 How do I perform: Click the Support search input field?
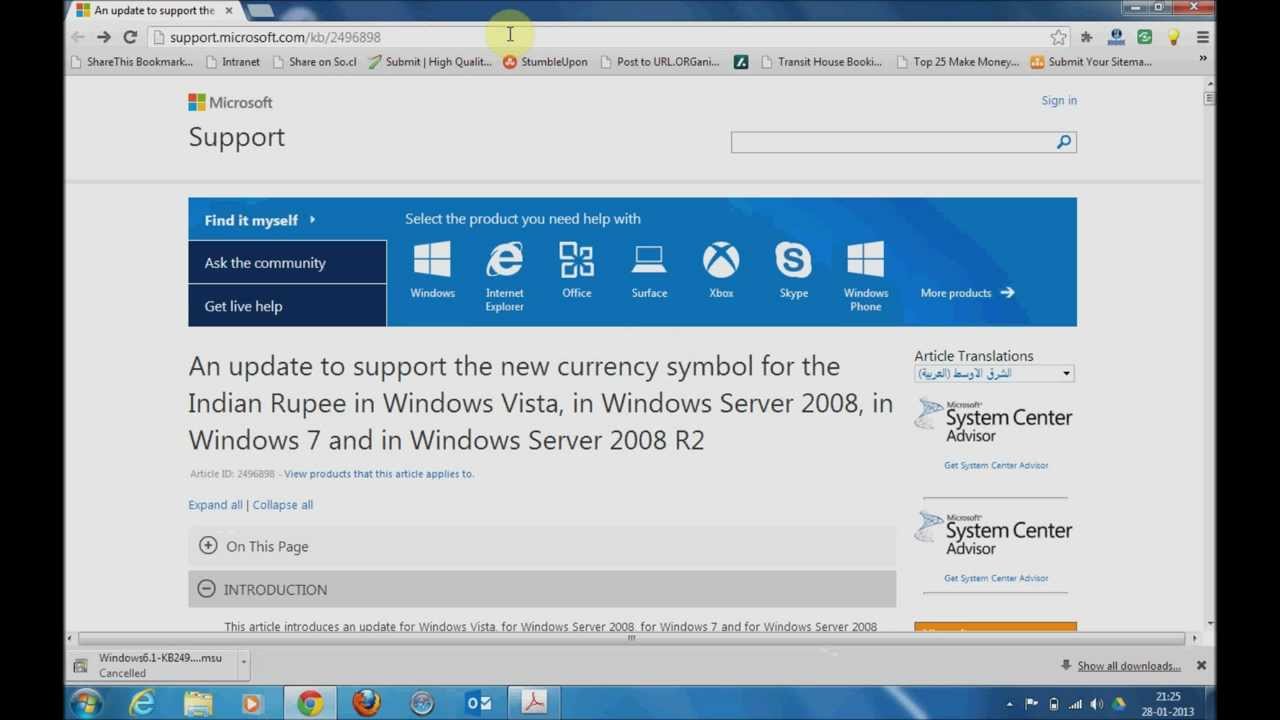point(893,142)
